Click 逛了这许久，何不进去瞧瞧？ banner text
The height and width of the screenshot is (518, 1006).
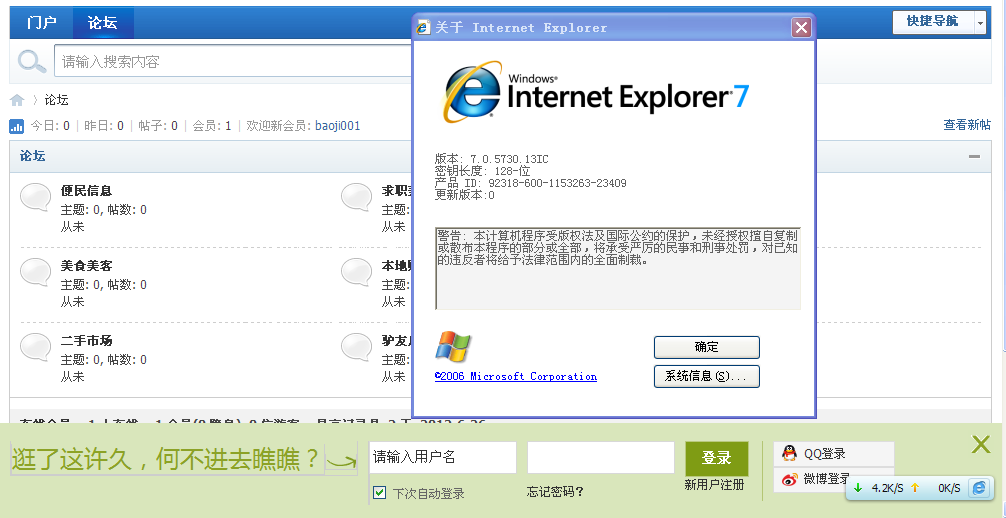(166, 459)
